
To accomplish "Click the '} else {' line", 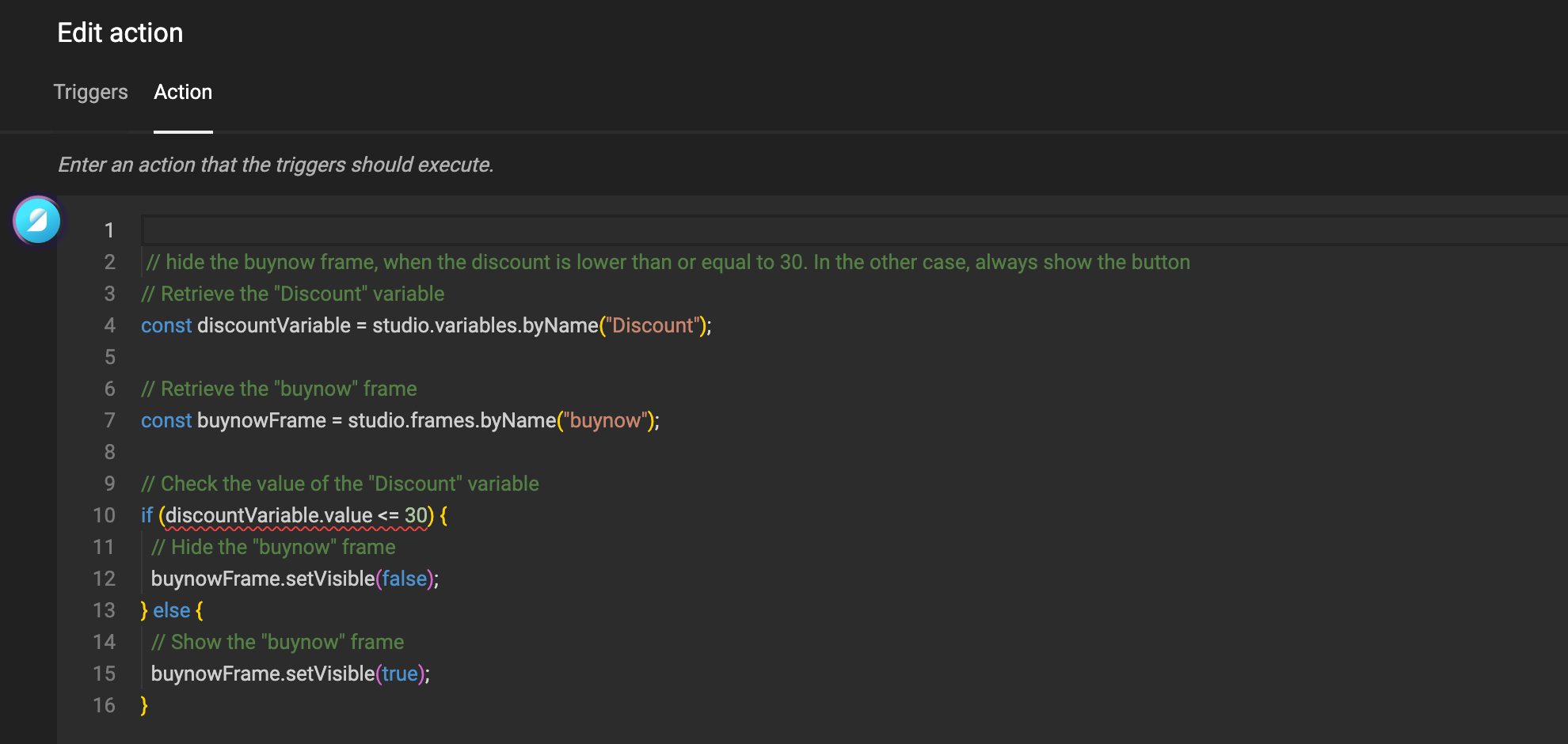I will coord(172,610).
